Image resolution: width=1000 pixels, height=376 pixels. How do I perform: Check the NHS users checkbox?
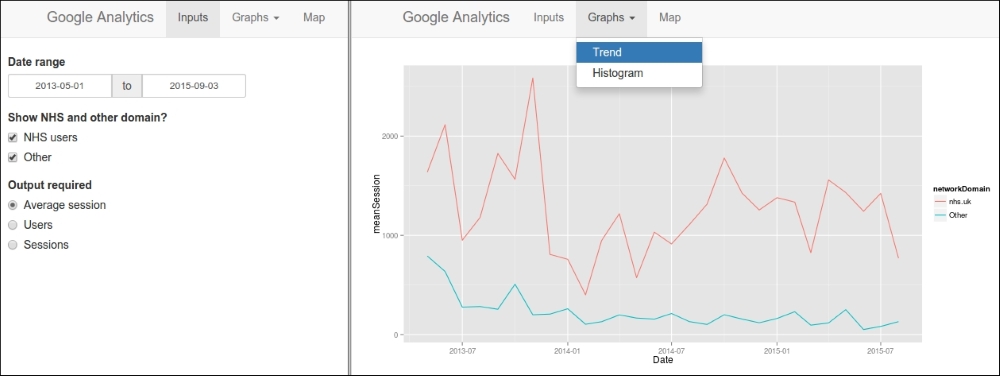13,138
